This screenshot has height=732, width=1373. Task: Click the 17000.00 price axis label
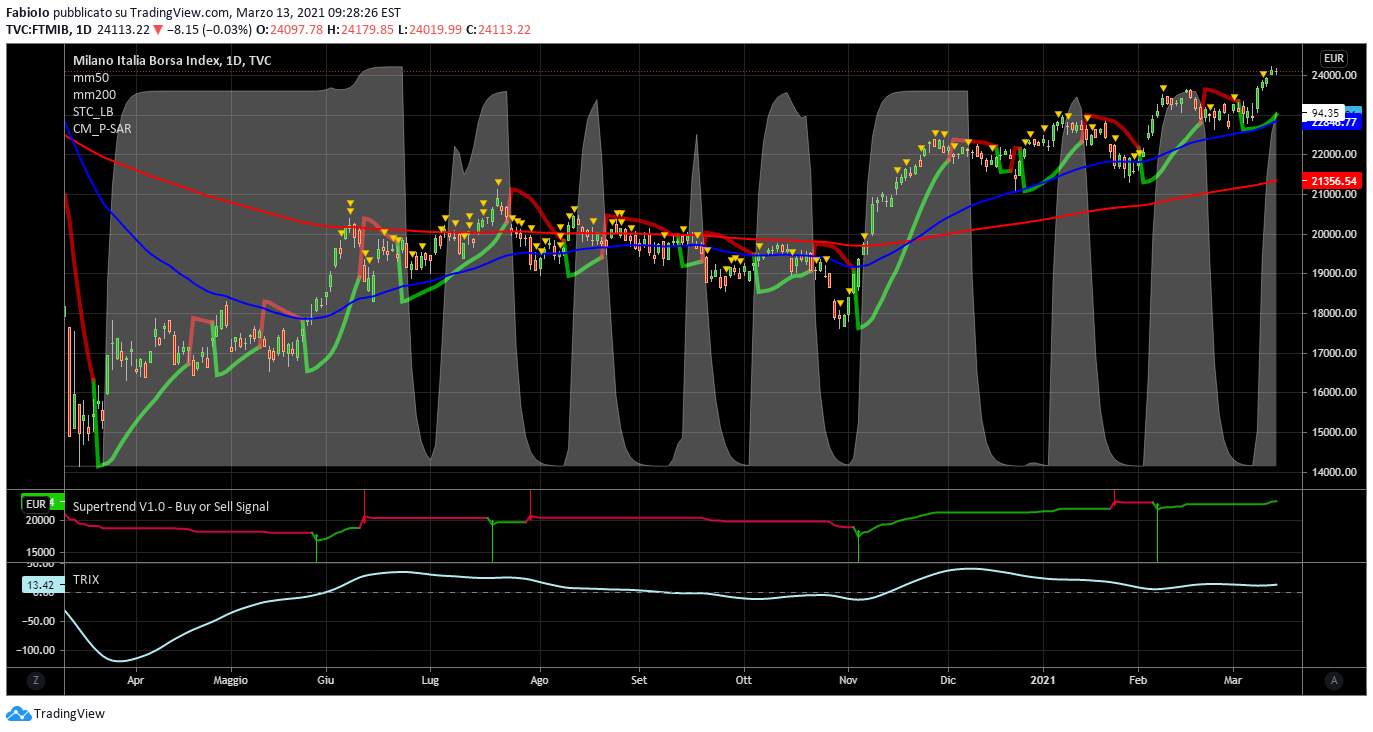point(1335,353)
